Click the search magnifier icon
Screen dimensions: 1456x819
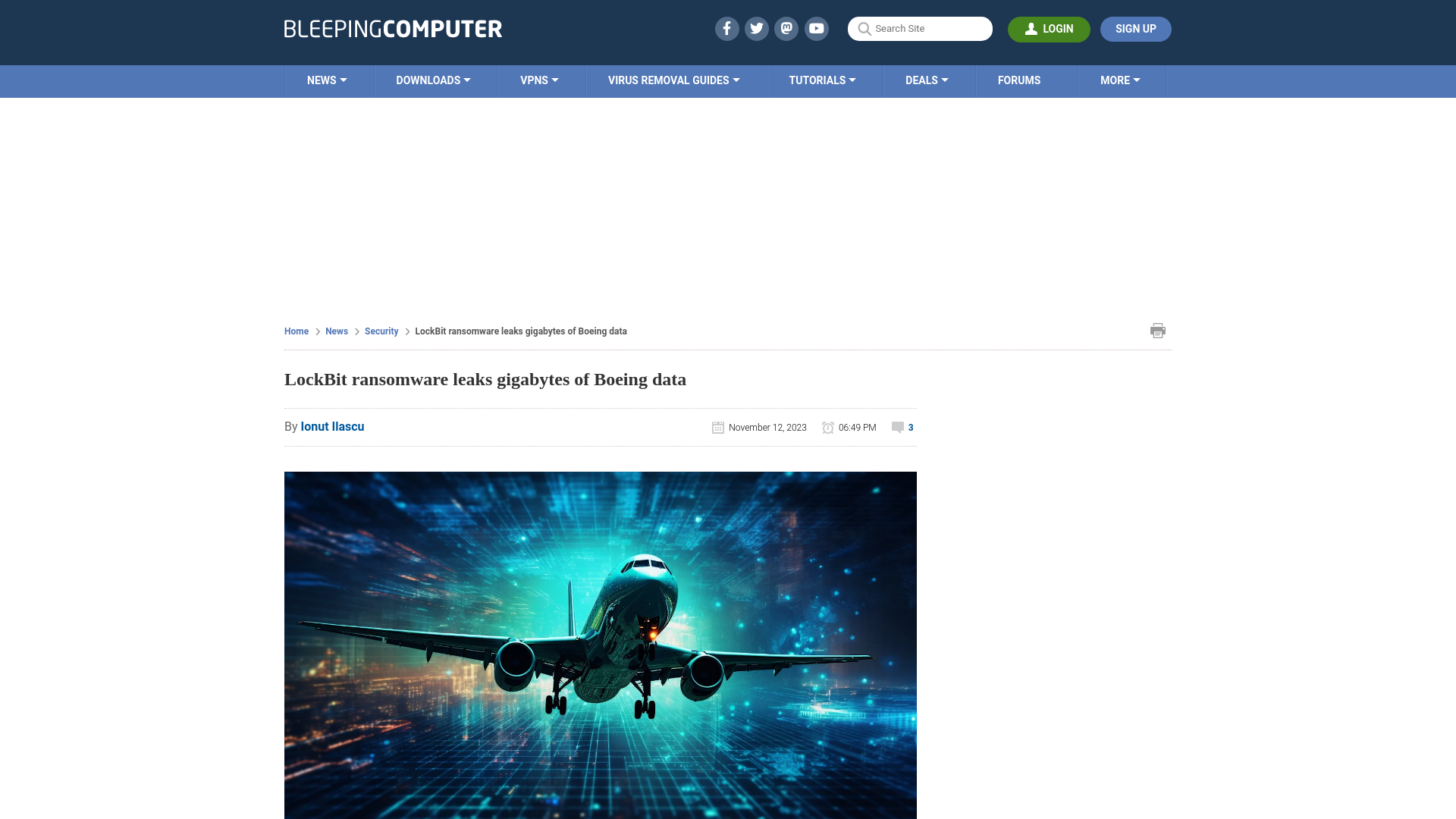pos(863,29)
